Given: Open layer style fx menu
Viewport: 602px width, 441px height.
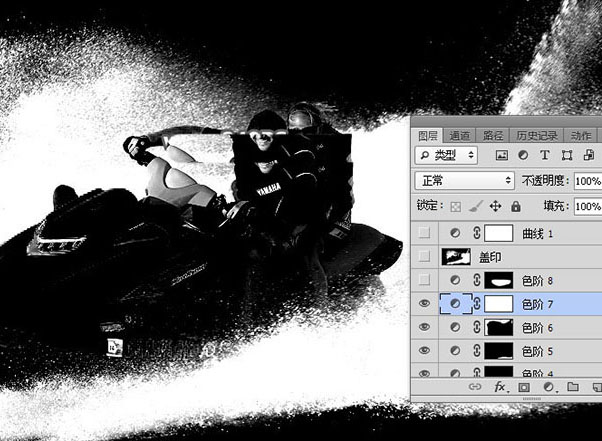Looking at the screenshot, I should [x=500, y=387].
